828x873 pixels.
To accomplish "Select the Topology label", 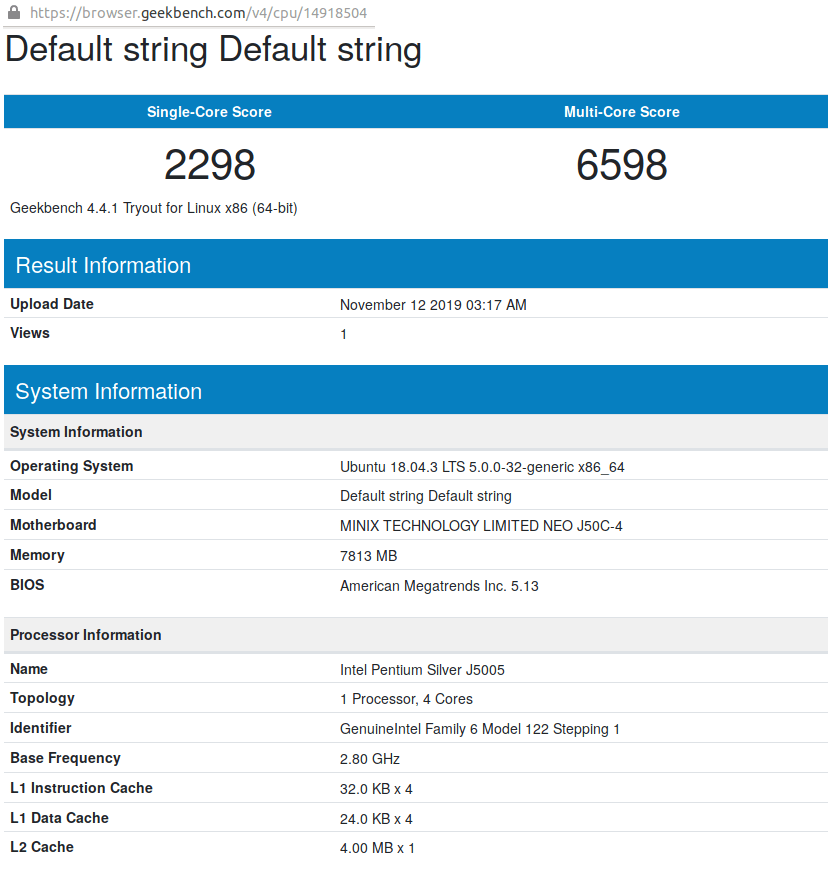I will (42, 699).
